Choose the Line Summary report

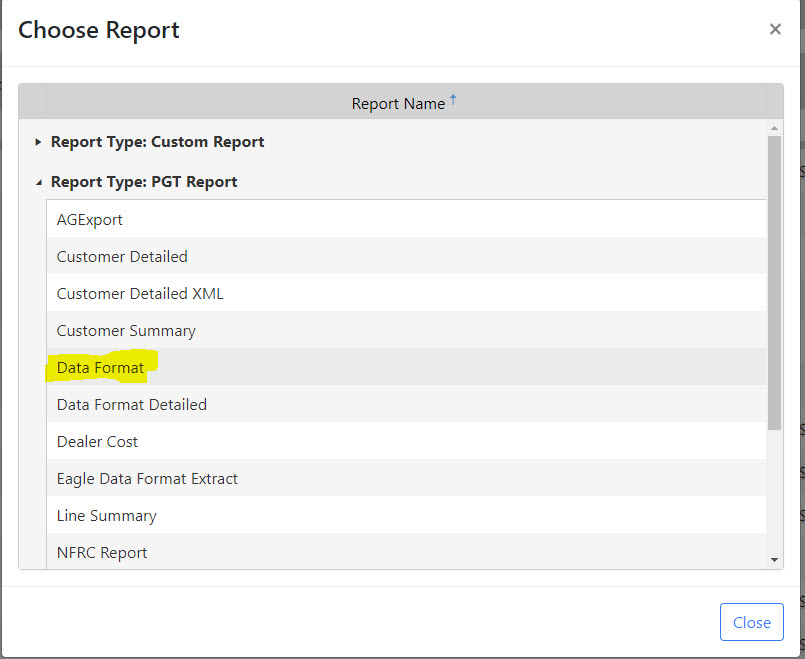(x=106, y=515)
